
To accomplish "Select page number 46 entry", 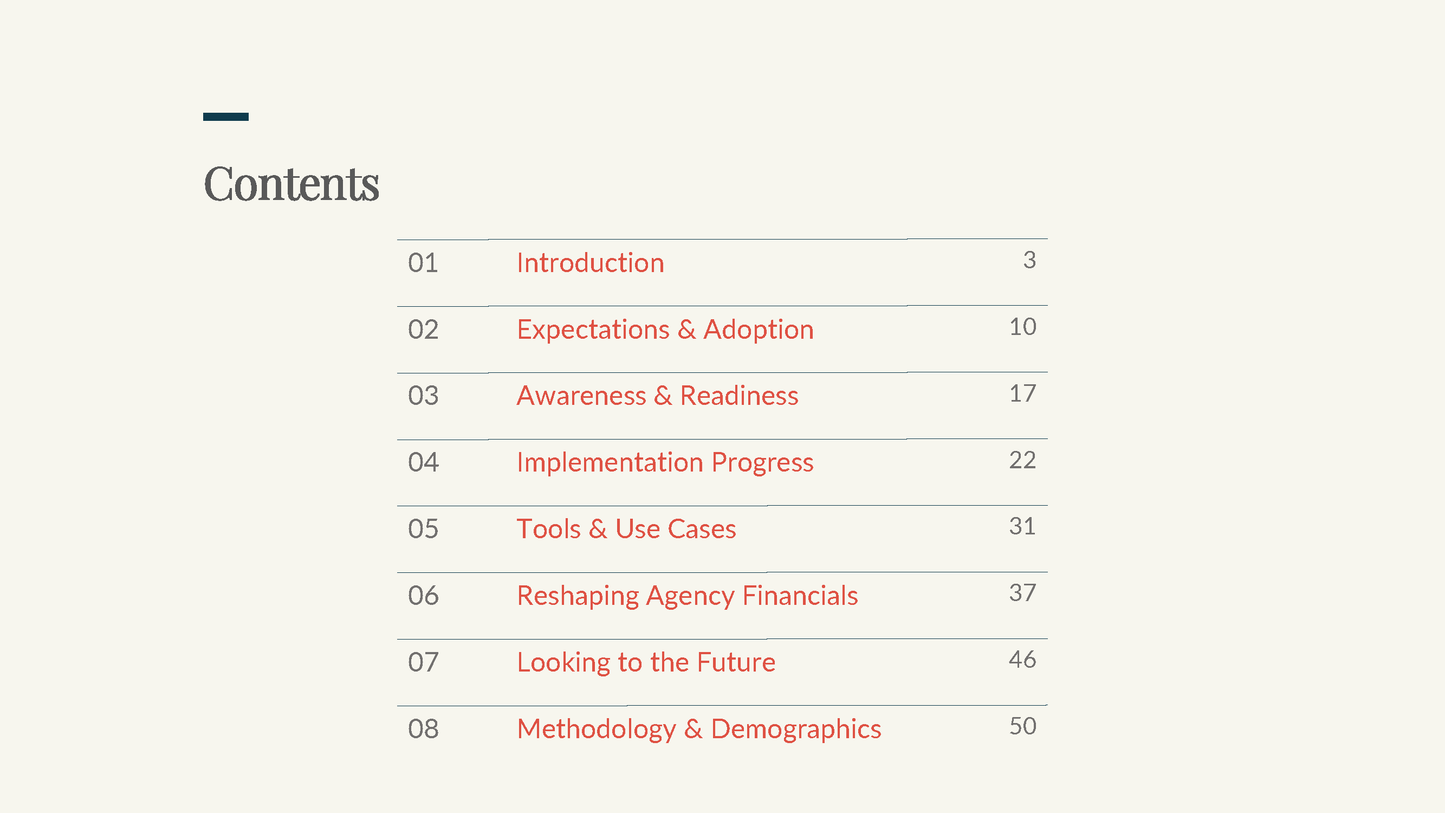I will click(x=1022, y=659).
